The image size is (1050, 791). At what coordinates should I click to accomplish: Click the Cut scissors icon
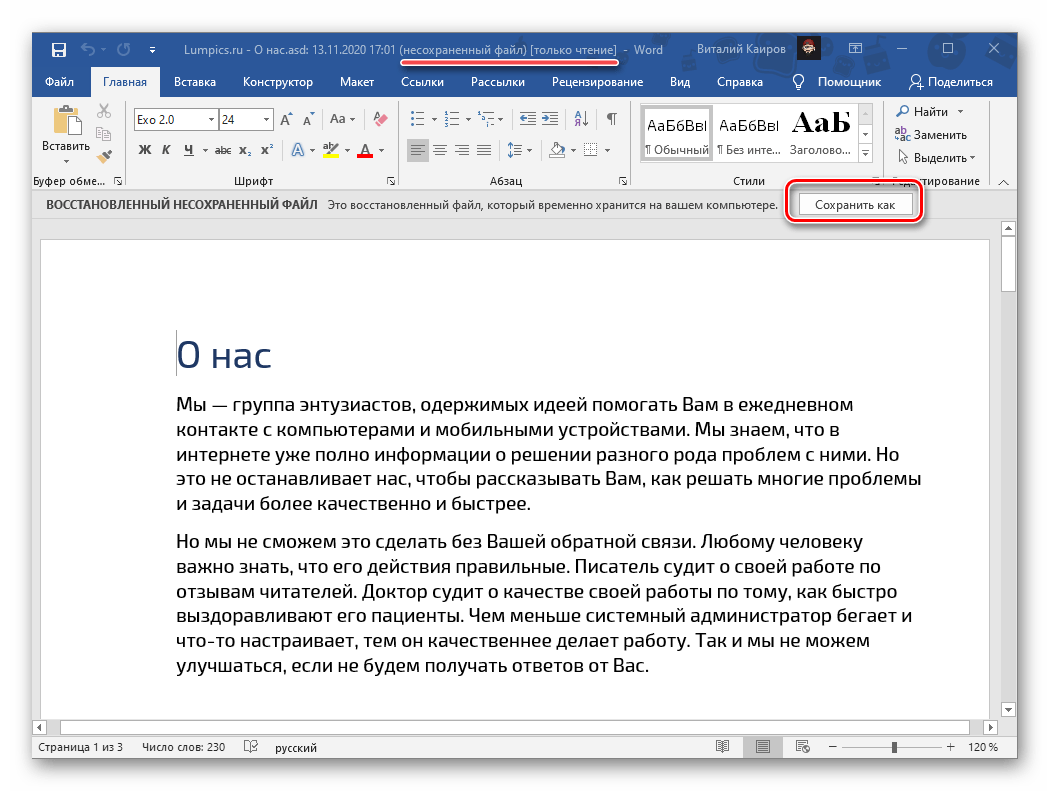click(x=104, y=112)
